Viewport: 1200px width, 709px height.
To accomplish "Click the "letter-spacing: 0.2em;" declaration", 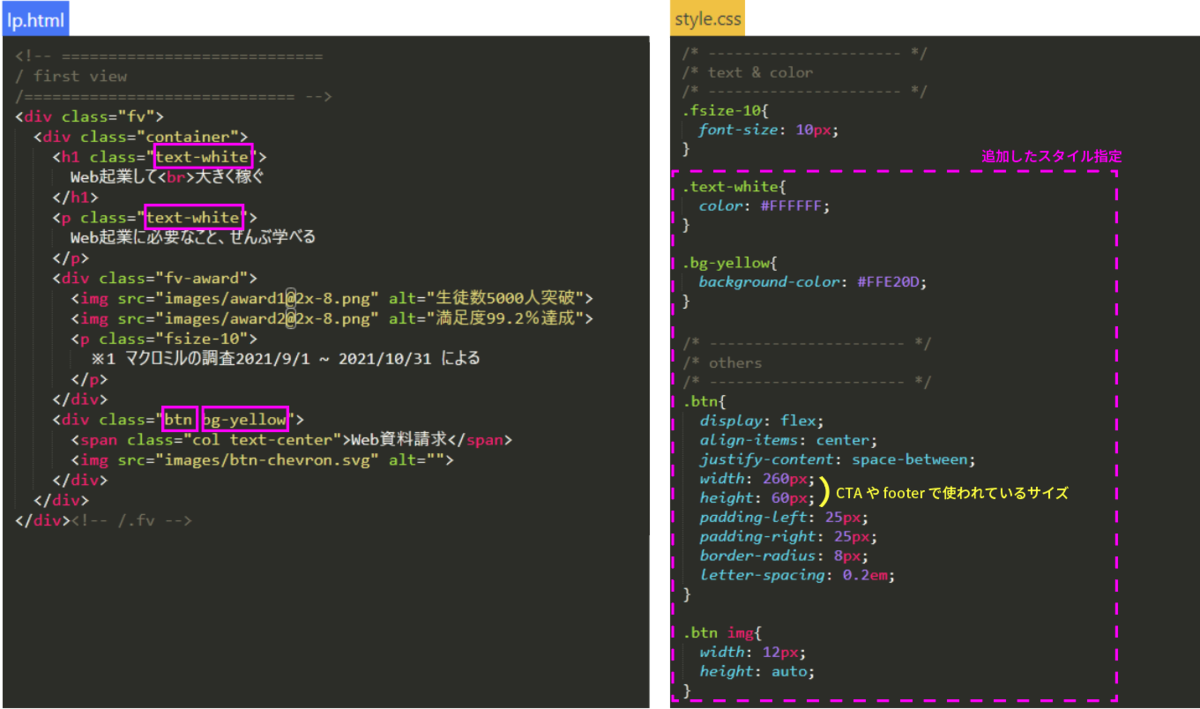I will pos(796,575).
